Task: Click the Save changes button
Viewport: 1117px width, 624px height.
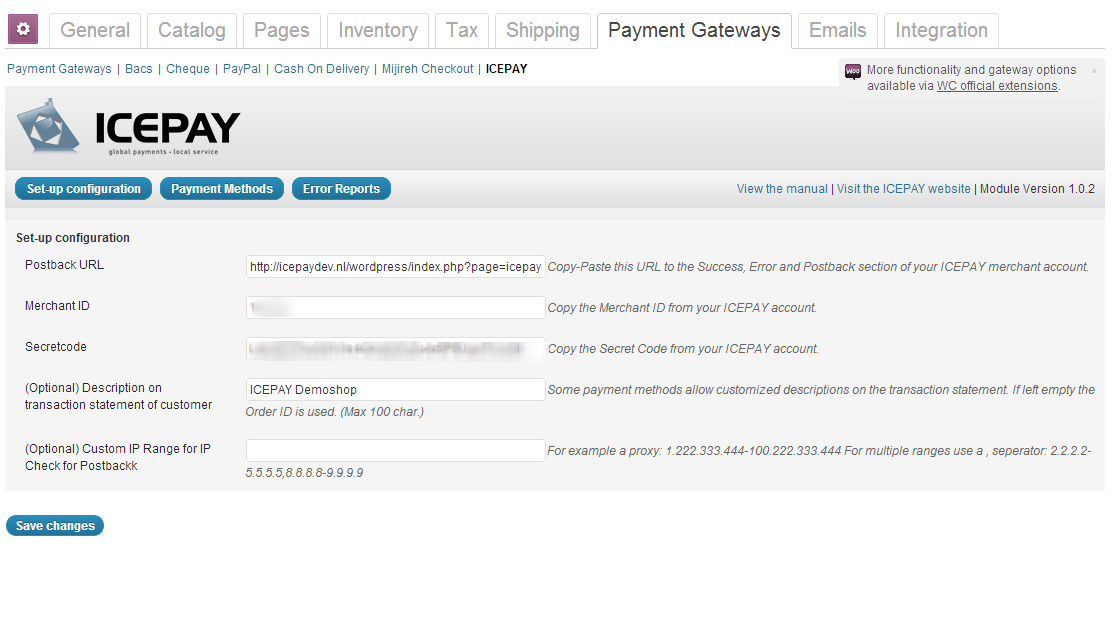Action: coord(55,526)
